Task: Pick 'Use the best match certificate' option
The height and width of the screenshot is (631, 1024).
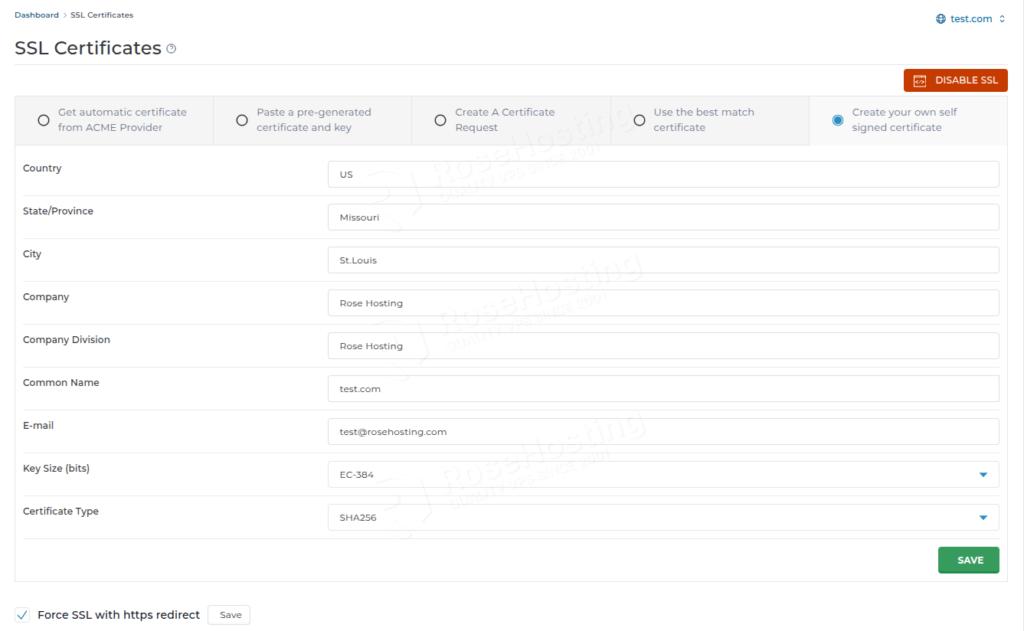Action: point(639,120)
